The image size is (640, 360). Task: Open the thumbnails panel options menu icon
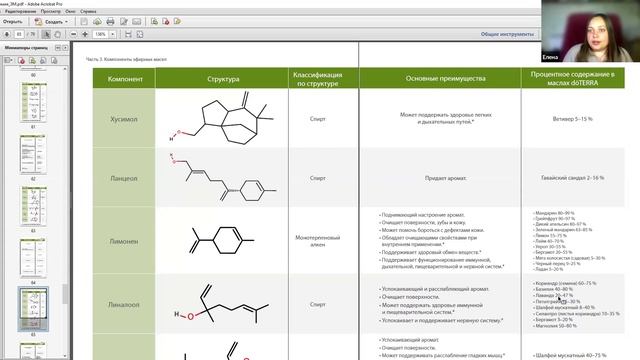click(8, 60)
